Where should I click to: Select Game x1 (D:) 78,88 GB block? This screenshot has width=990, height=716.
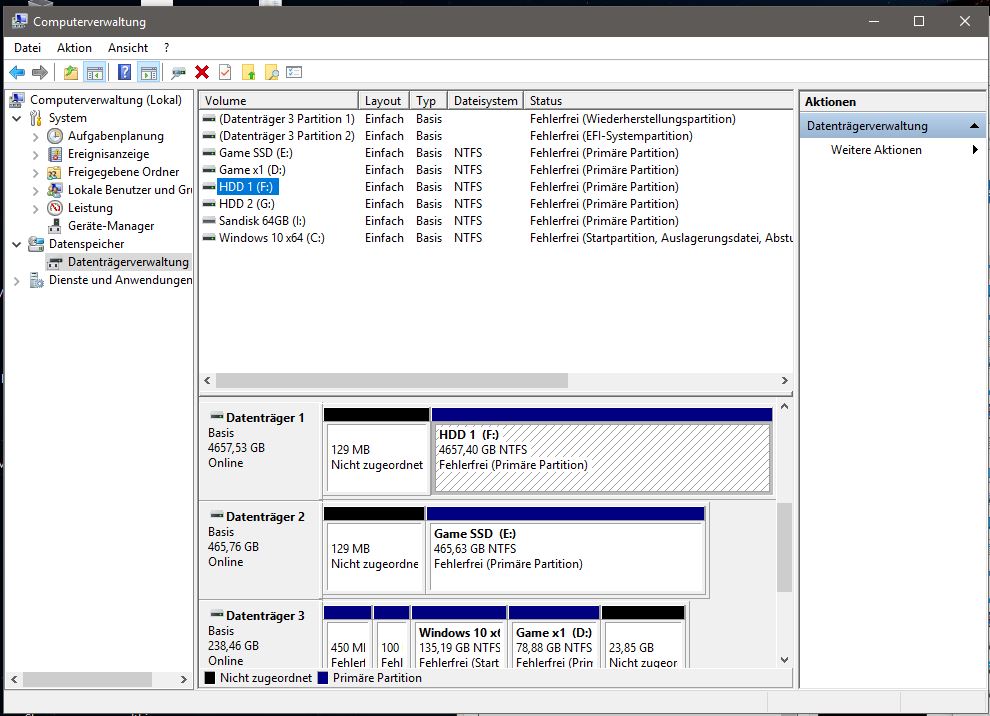554,637
